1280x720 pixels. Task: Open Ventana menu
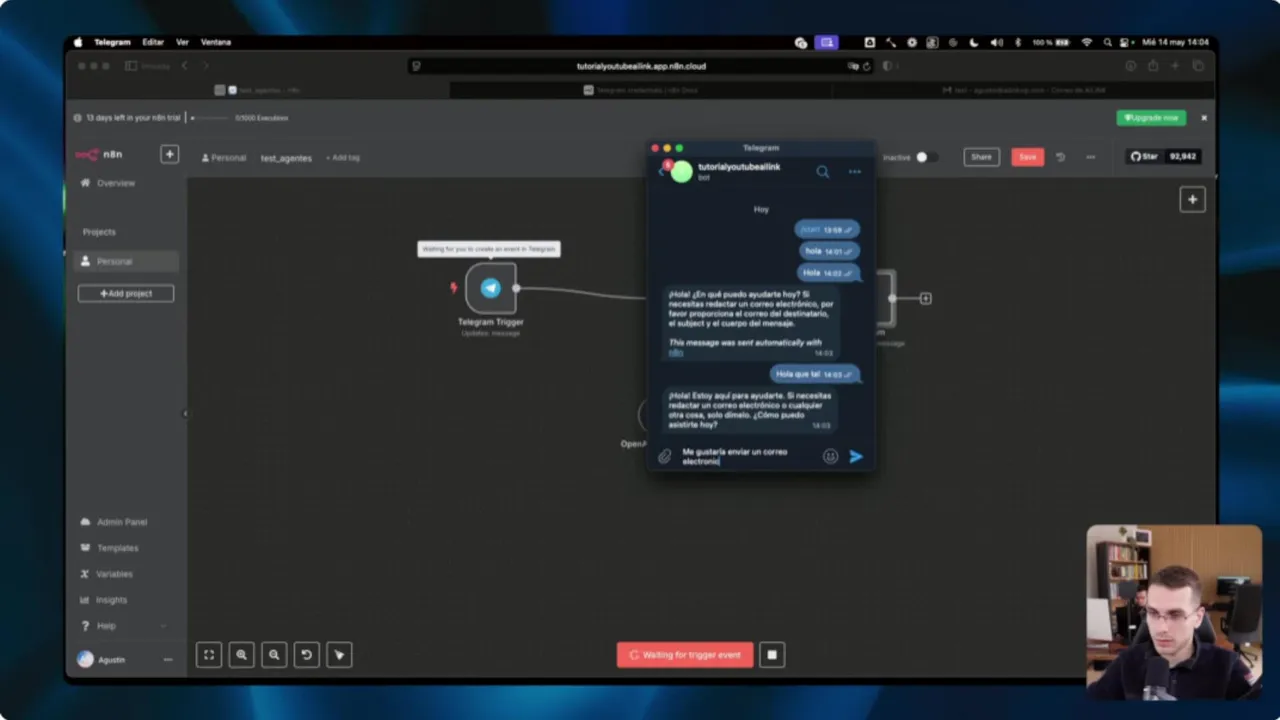pyautogui.click(x=216, y=42)
